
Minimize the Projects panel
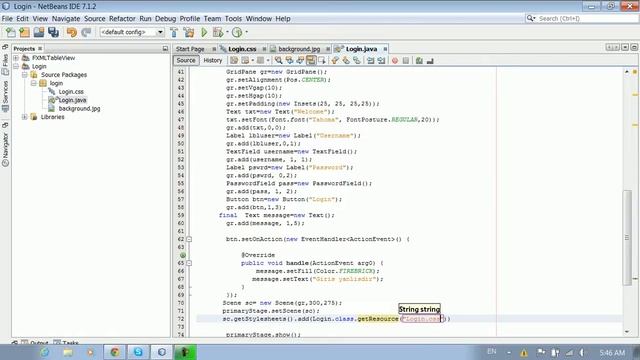[x=165, y=49]
